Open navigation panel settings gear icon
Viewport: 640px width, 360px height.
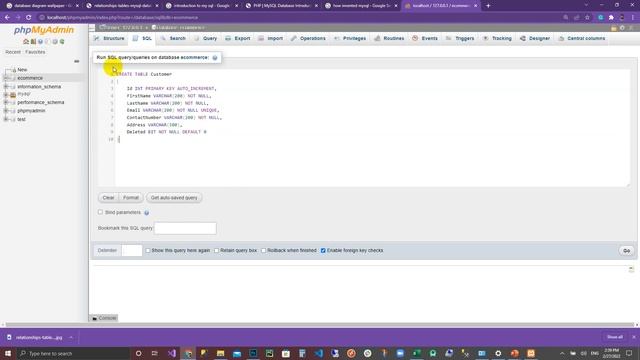[x=55, y=42]
